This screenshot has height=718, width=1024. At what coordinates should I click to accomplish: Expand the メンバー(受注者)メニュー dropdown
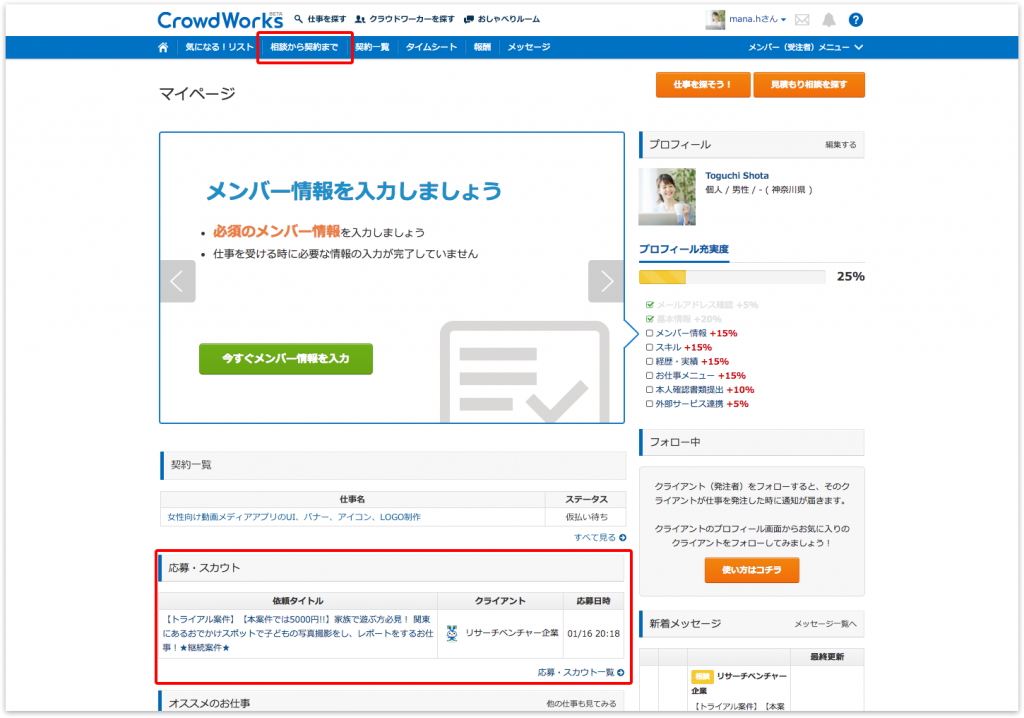pos(805,47)
